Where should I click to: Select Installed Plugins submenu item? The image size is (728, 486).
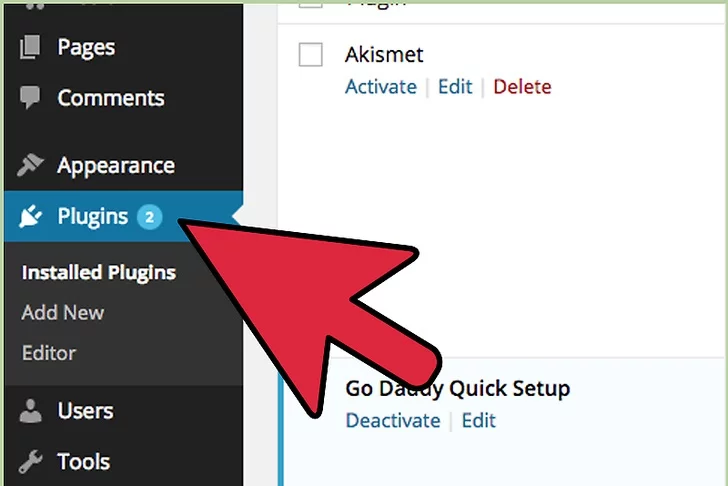point(98,272)
